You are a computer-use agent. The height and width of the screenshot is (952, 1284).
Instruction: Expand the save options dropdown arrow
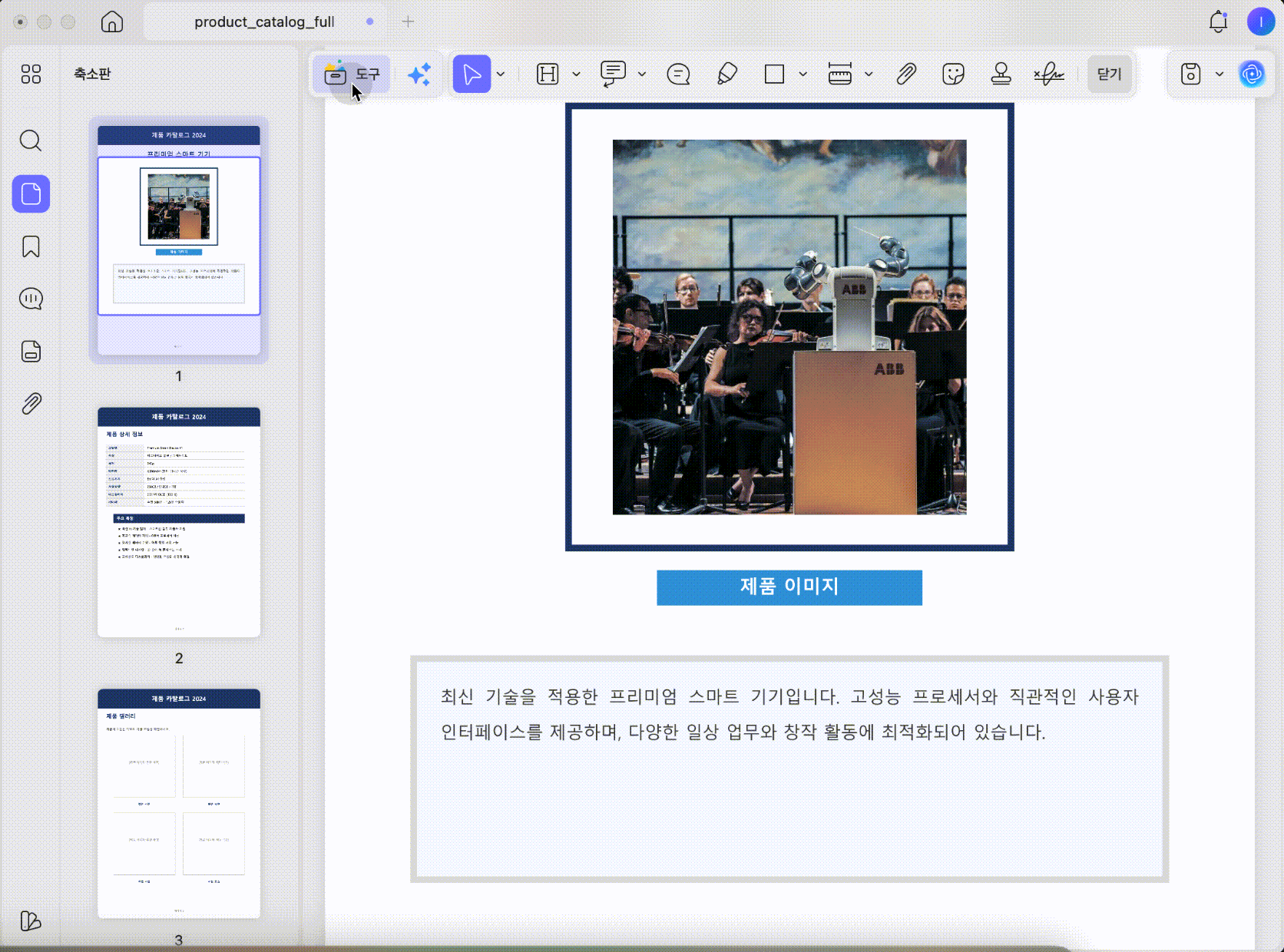[1219, 74]
